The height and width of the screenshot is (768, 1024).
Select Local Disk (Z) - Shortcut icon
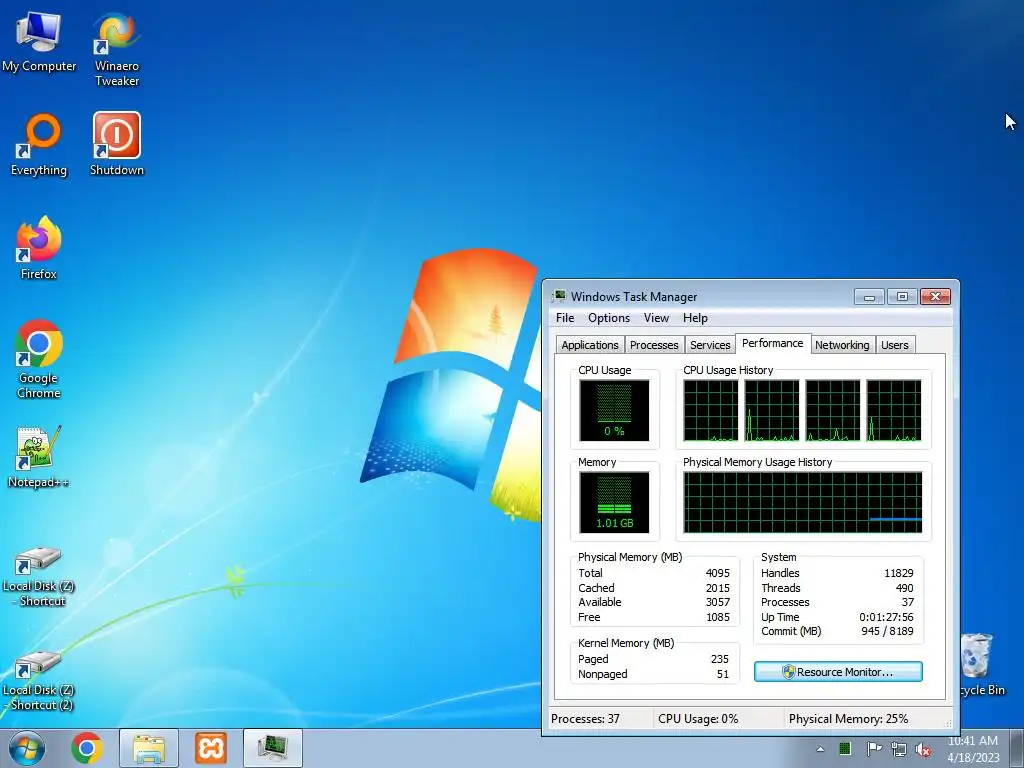click(x=39, y=576)
